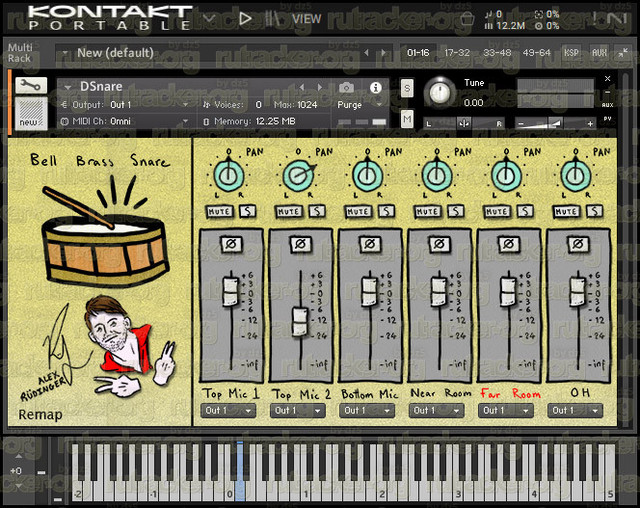Click the NI logo icon

click(x=617, y=19)
